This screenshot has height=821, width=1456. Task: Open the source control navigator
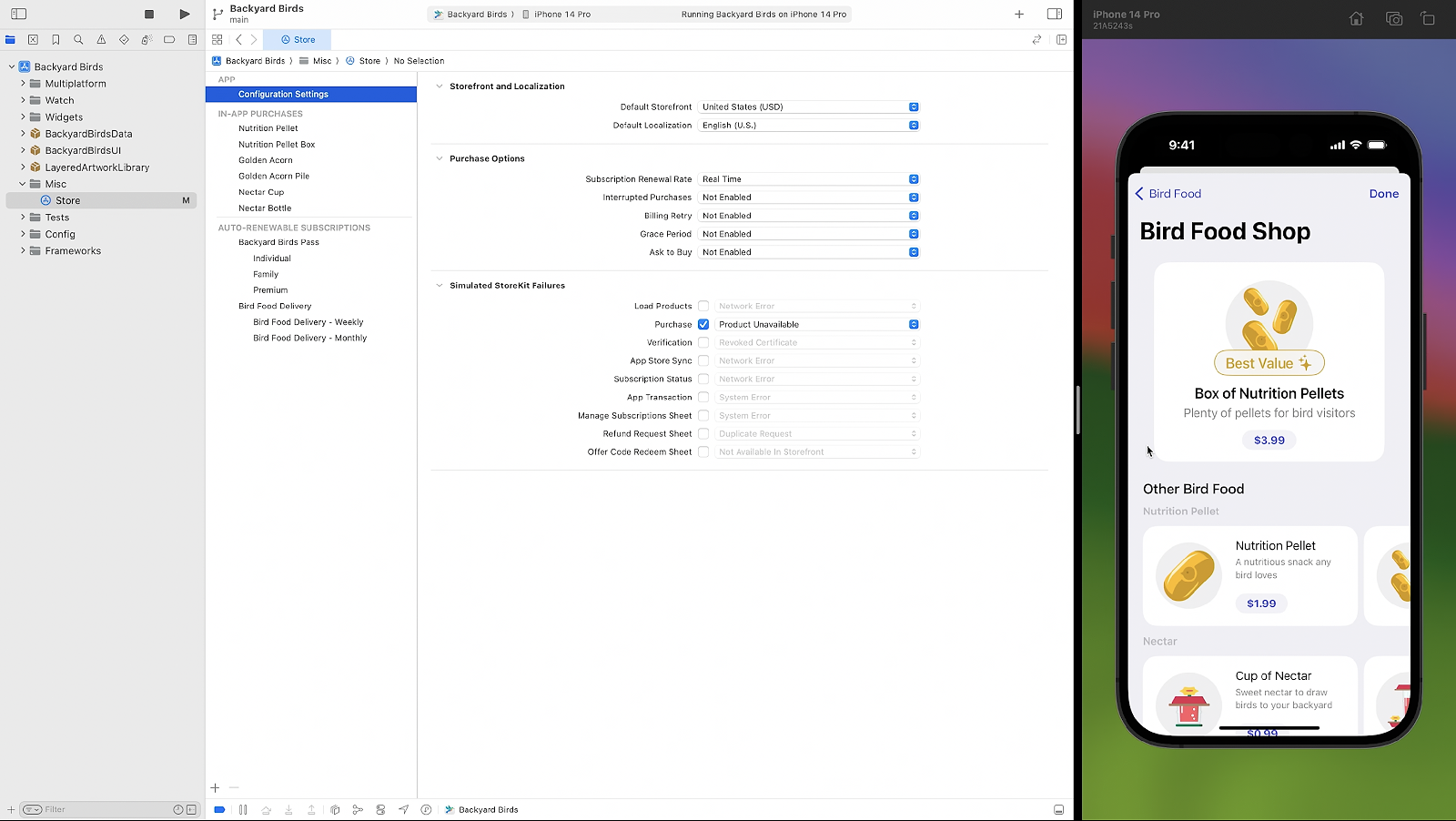point(33,40)
